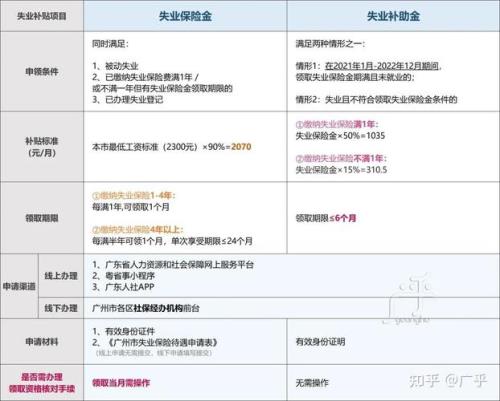
Task: Click line 2、已缴纳失业保险费满1年
Action: coord(145,77)
